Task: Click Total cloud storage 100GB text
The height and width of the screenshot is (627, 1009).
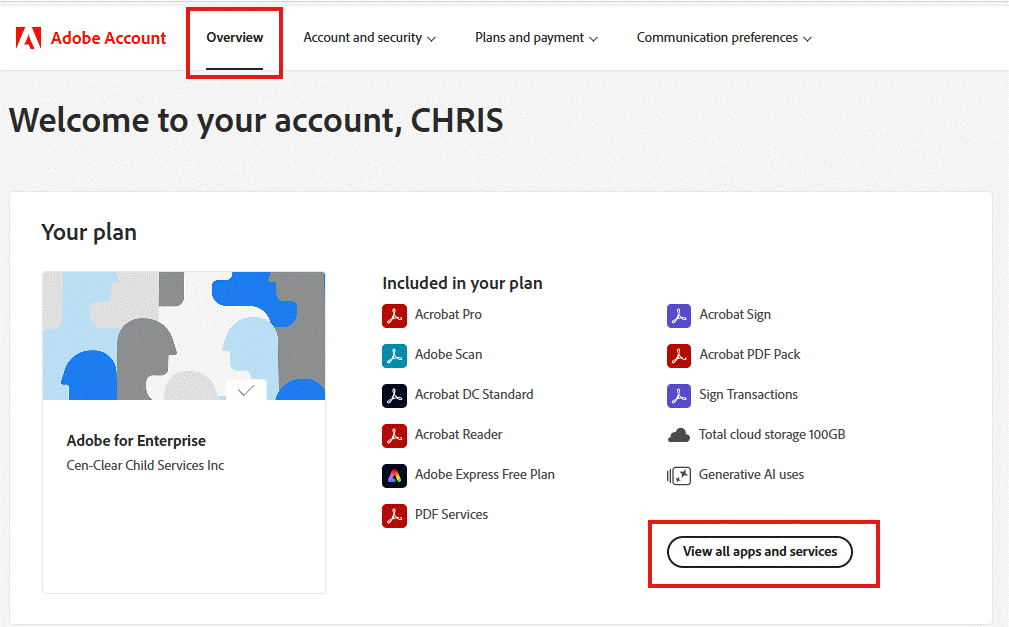Action: point(772,435)
